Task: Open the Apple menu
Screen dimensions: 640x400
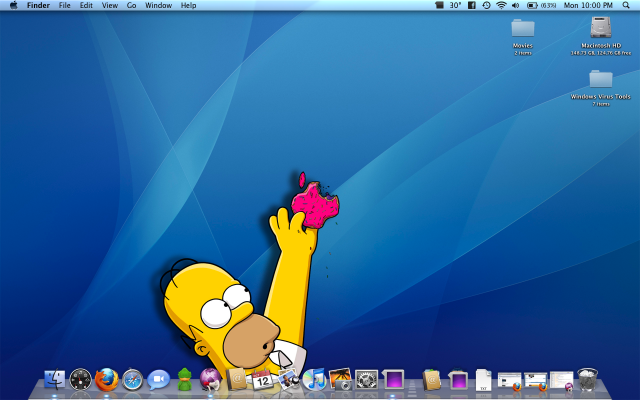Action: point(13,5)
